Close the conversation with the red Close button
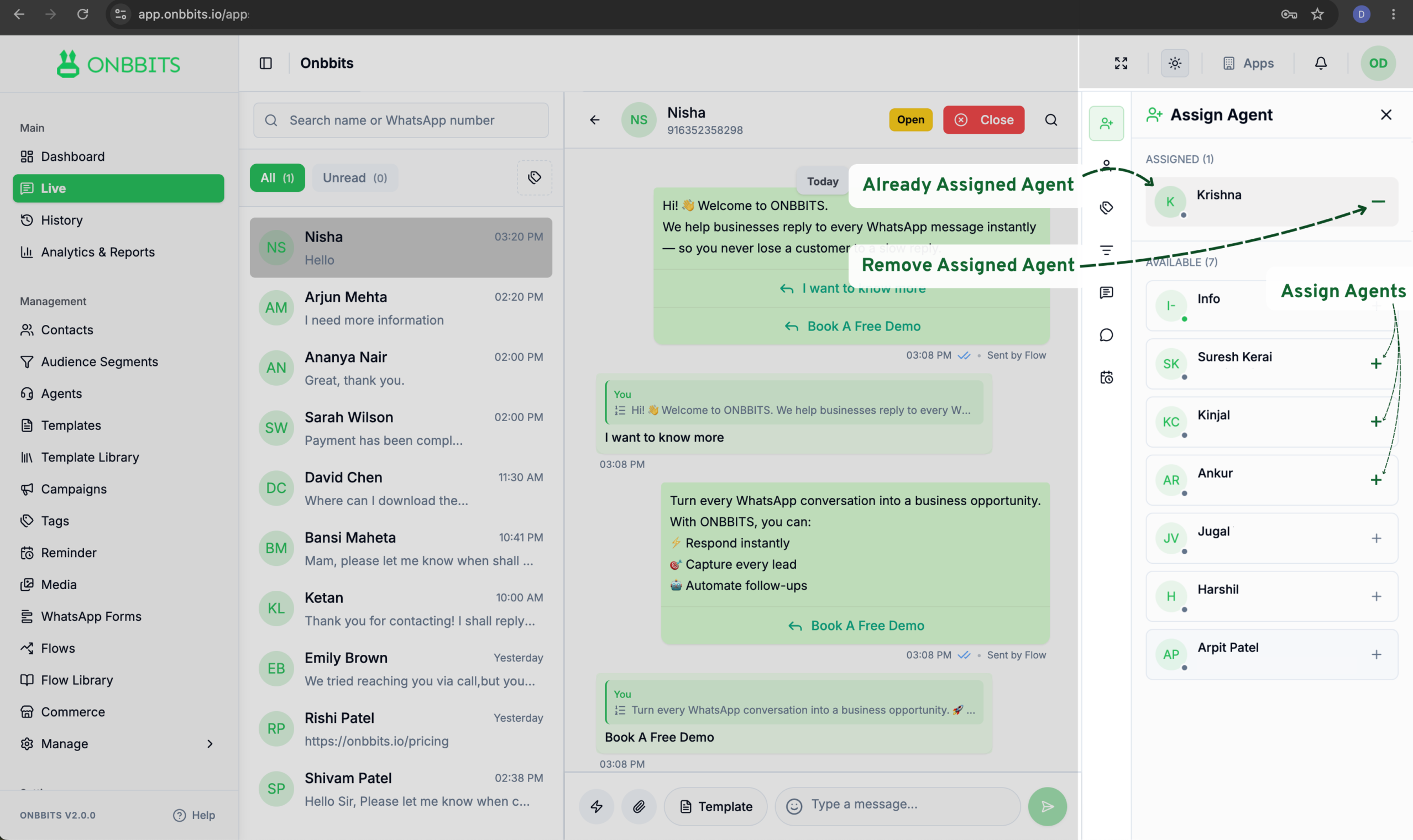The width and height of the screenshot is (1413, 840). (983, 119)
